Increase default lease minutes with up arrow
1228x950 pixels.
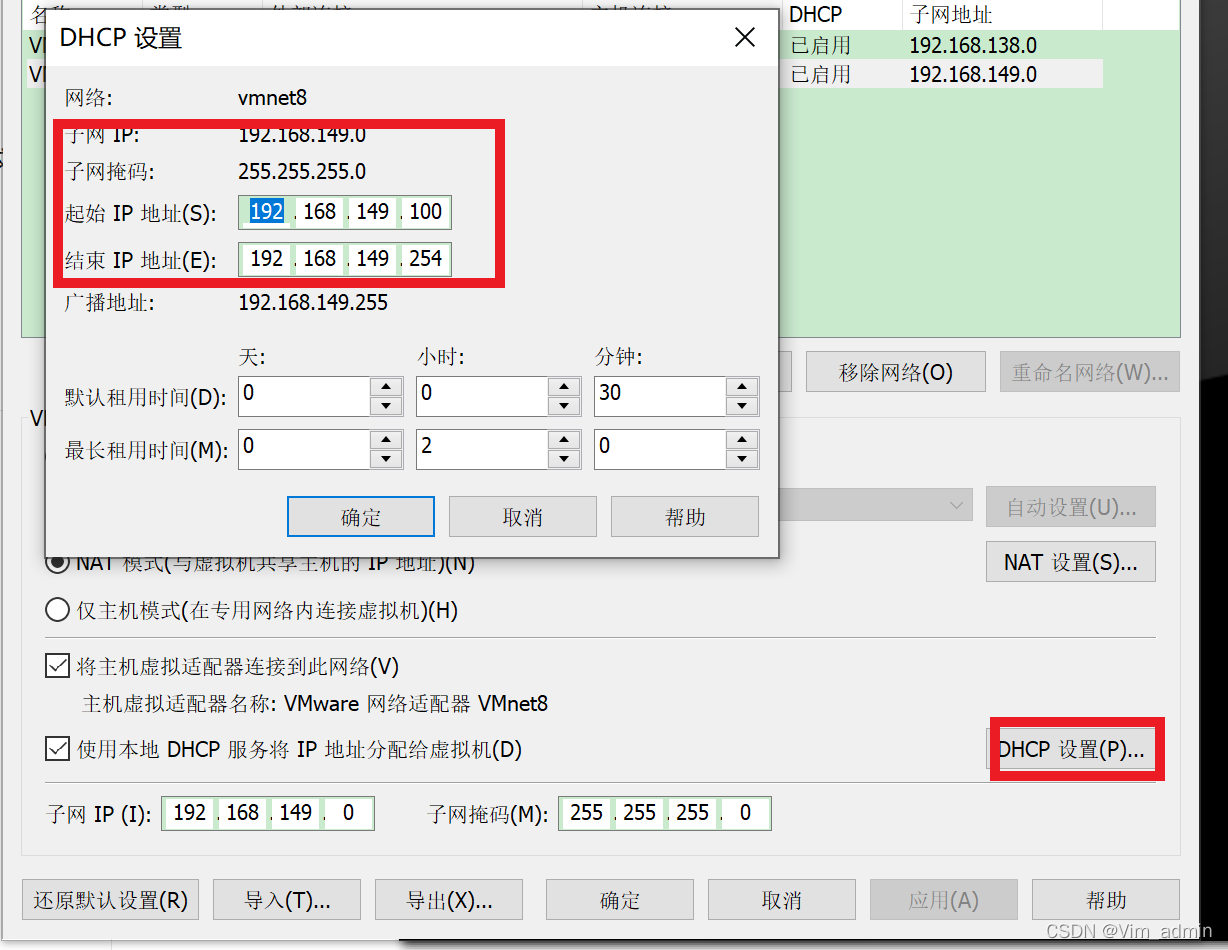tap(742, 386)
